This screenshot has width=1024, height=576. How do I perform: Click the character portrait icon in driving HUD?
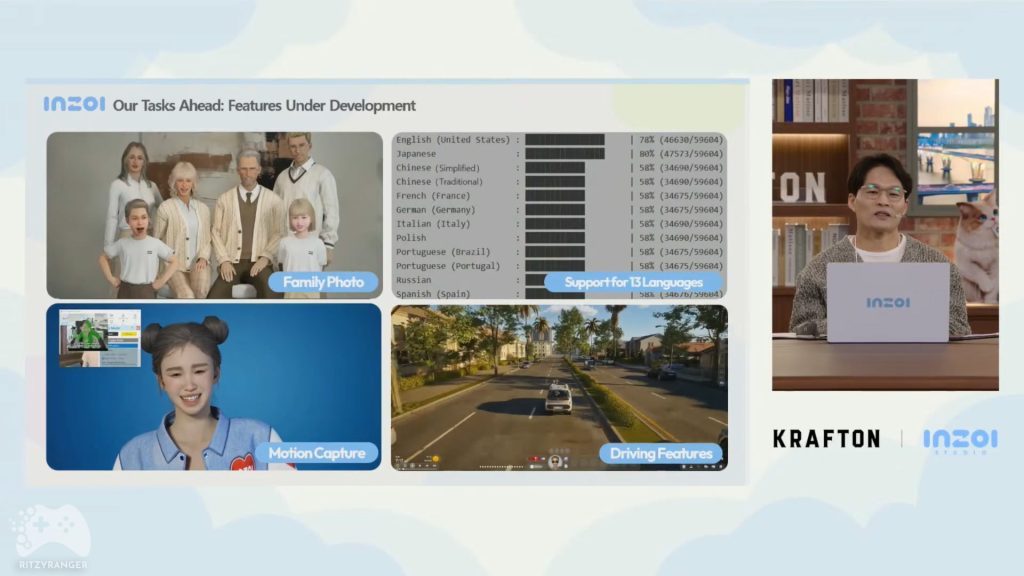[555, 461]
